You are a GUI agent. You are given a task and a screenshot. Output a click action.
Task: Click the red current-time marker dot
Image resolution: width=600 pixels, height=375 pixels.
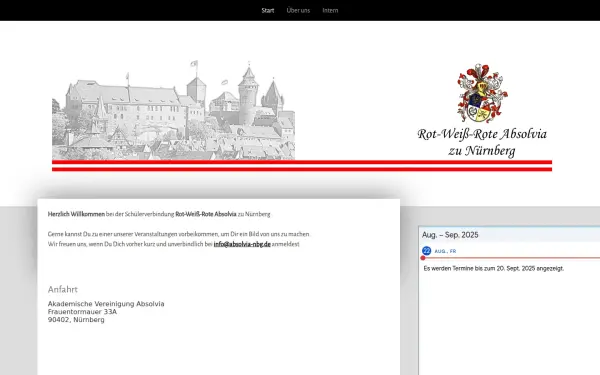click(x=423, y=258)
